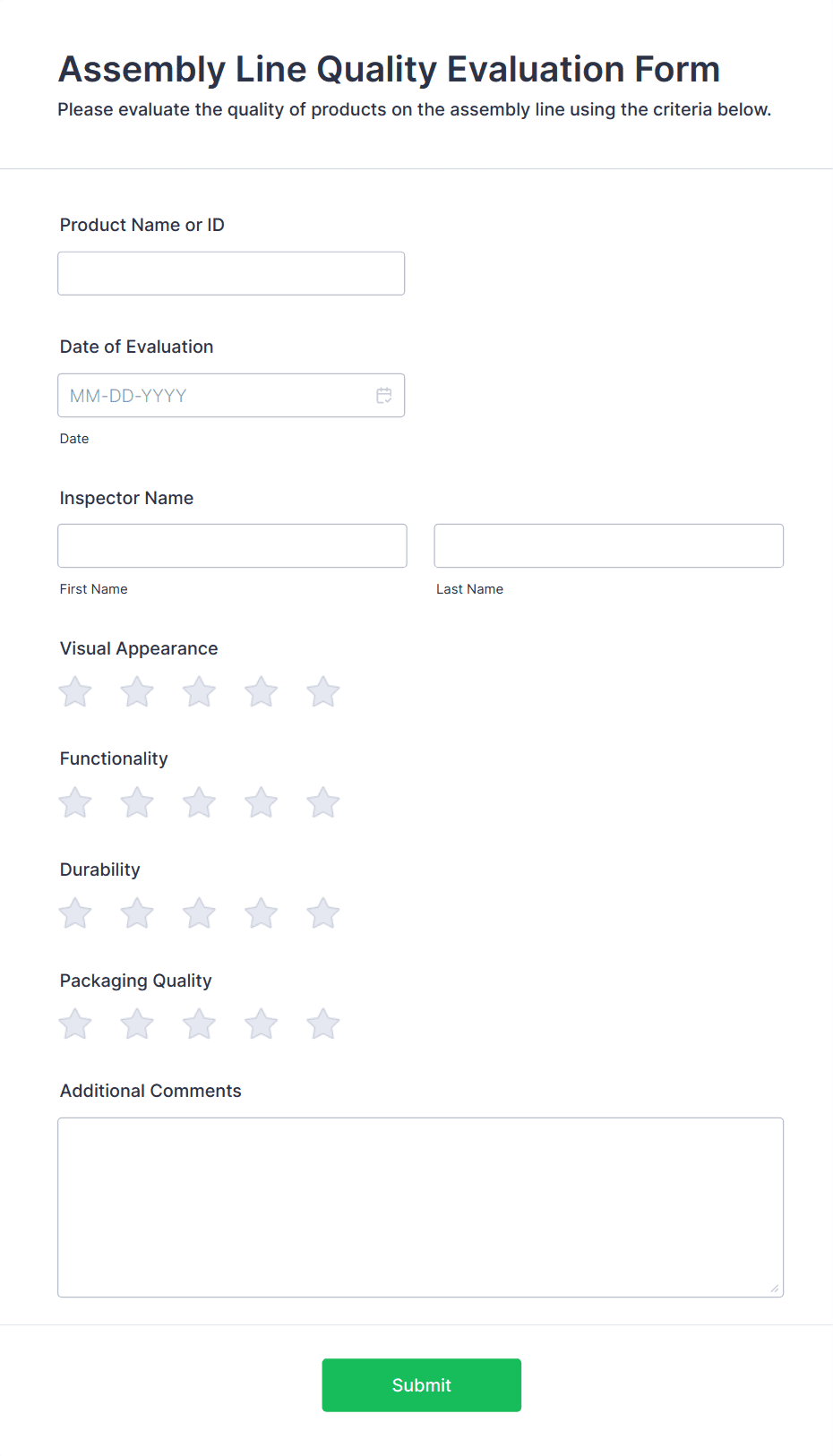The height and width of the screenshot is (1456, 833).
Task: Rate Functionality four stars
Action: pos(262,803)
